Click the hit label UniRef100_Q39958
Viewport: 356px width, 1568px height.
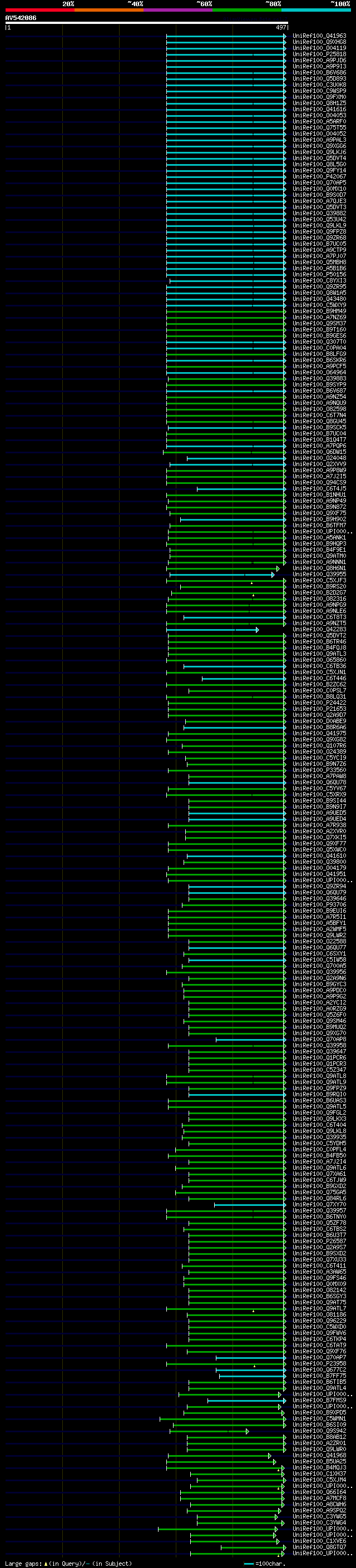tap(319, 1046)
